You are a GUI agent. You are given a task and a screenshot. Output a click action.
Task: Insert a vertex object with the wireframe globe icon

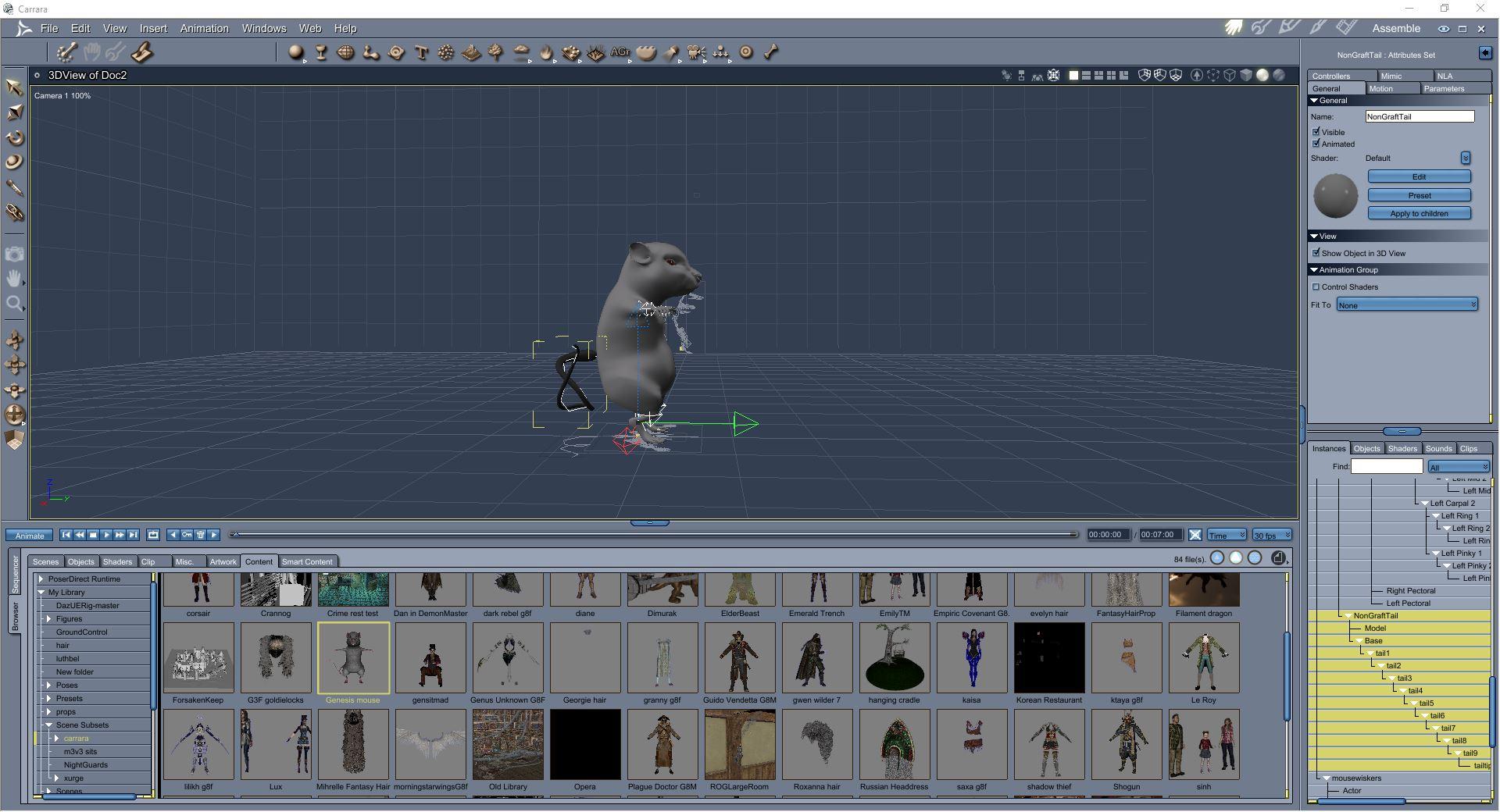click(345, 52)
